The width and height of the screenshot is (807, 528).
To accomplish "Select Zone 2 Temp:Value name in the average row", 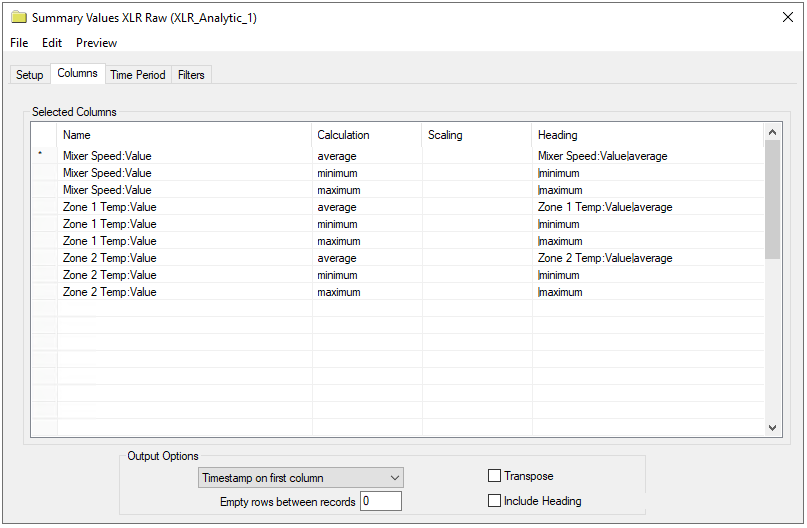I will tap(110, 258).
